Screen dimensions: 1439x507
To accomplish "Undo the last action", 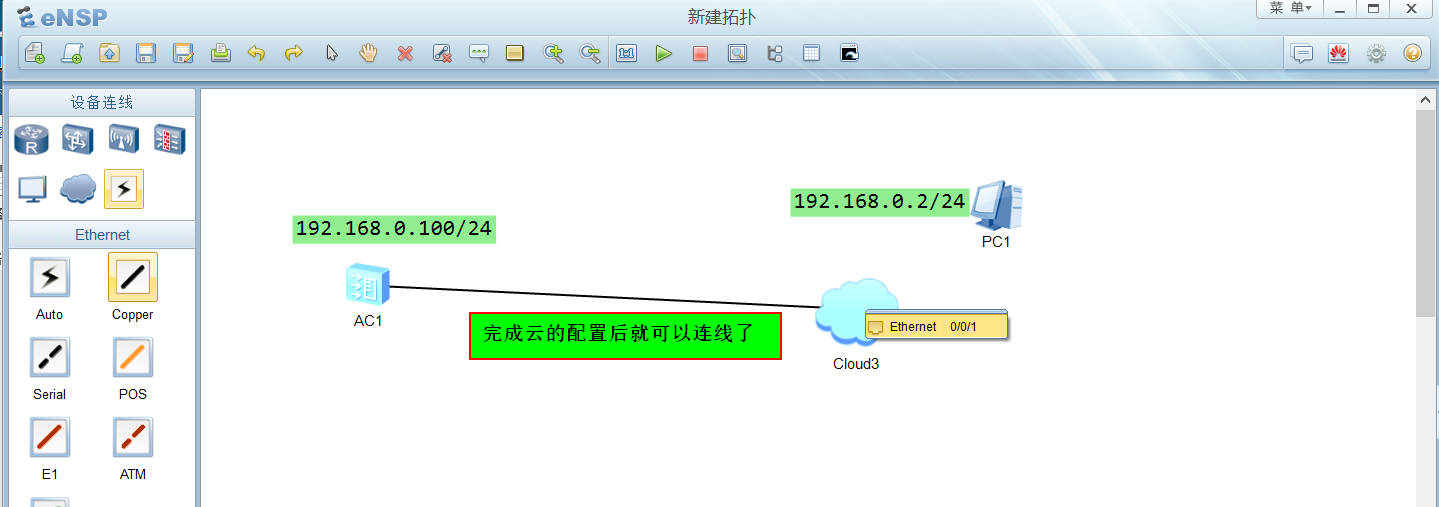I will pos(257,53).
